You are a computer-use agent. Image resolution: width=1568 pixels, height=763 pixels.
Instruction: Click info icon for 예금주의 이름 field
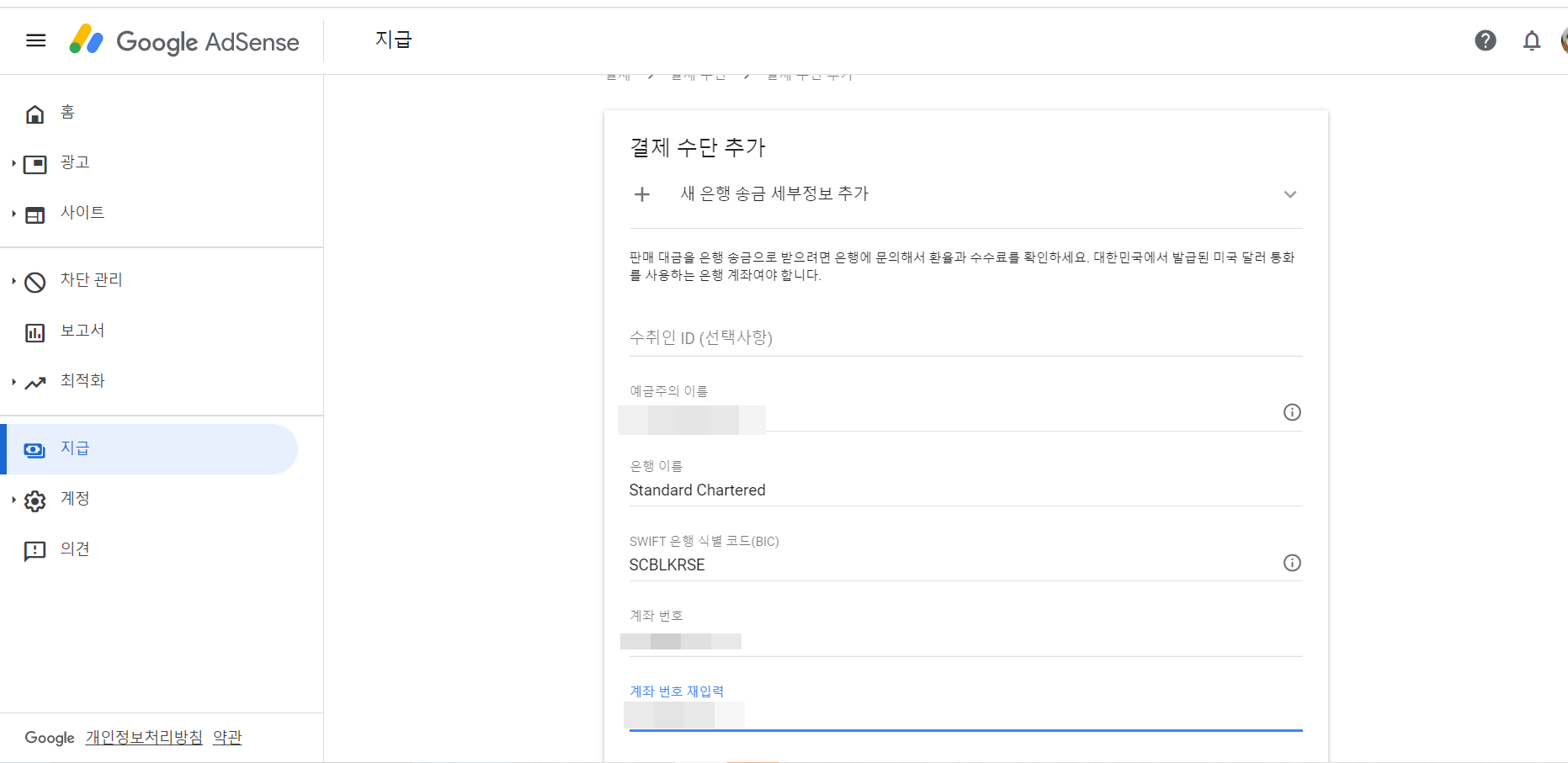tap(1292, 412)
